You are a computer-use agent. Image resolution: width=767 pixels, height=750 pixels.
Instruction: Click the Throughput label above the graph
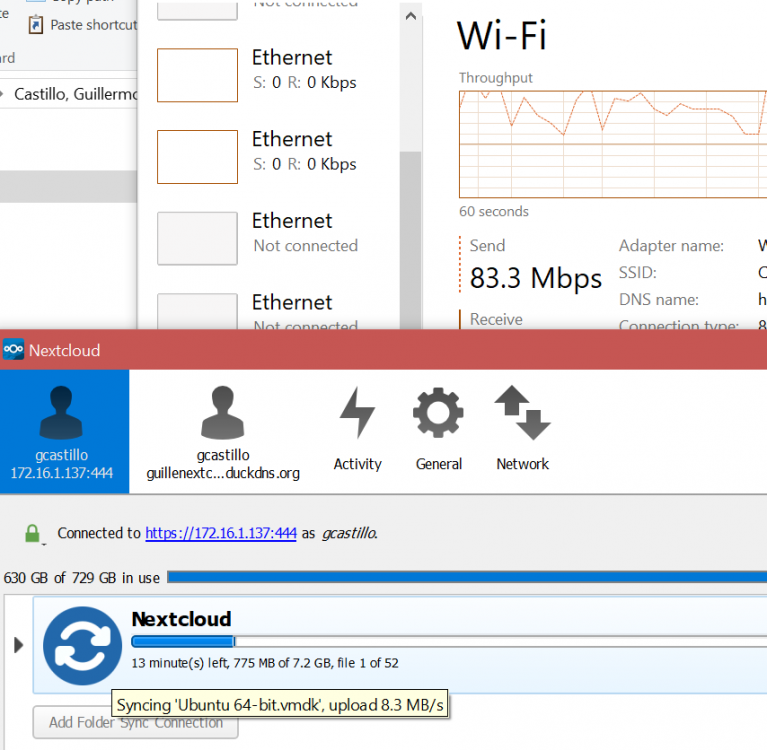pos(496,78)
